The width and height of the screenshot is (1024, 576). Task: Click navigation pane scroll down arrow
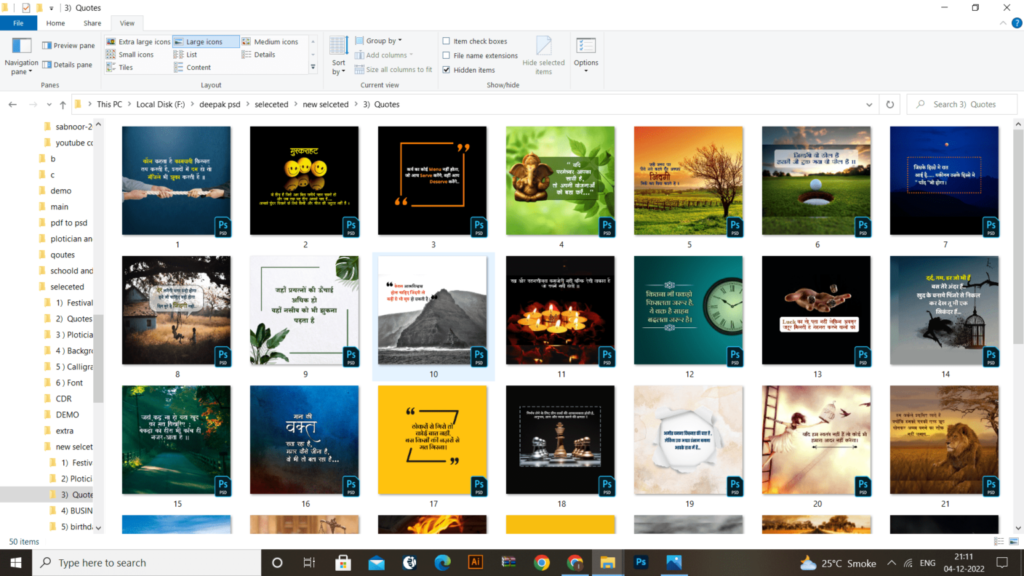tap(99, 528)
